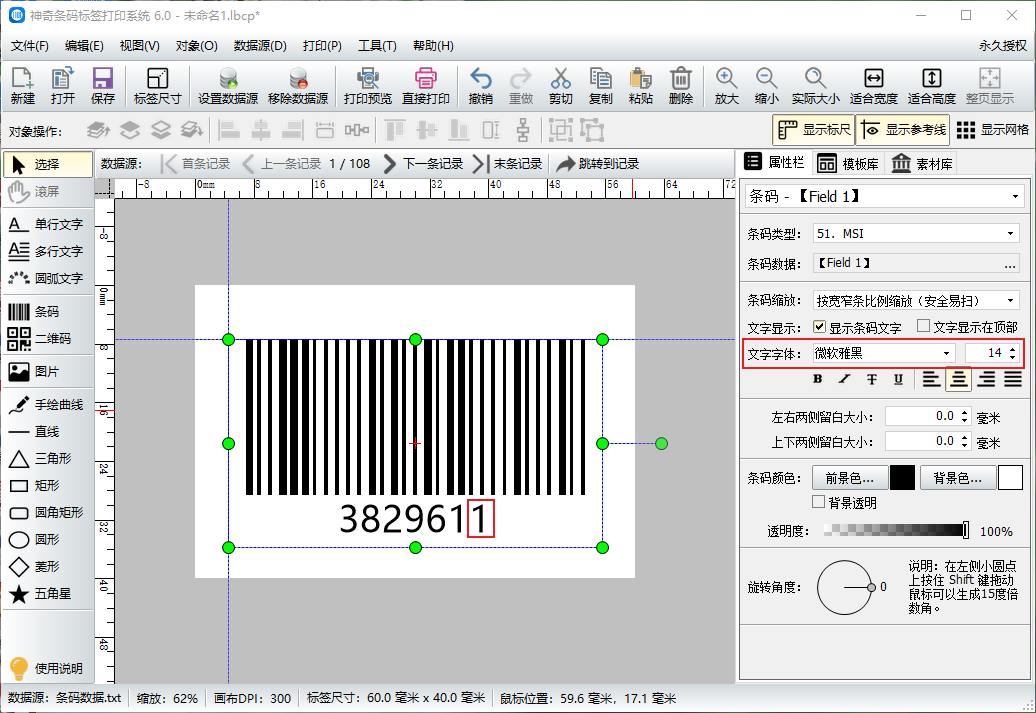
Task: Click 前景色... button
Action: pyautogui.click(x=850, y=478)
